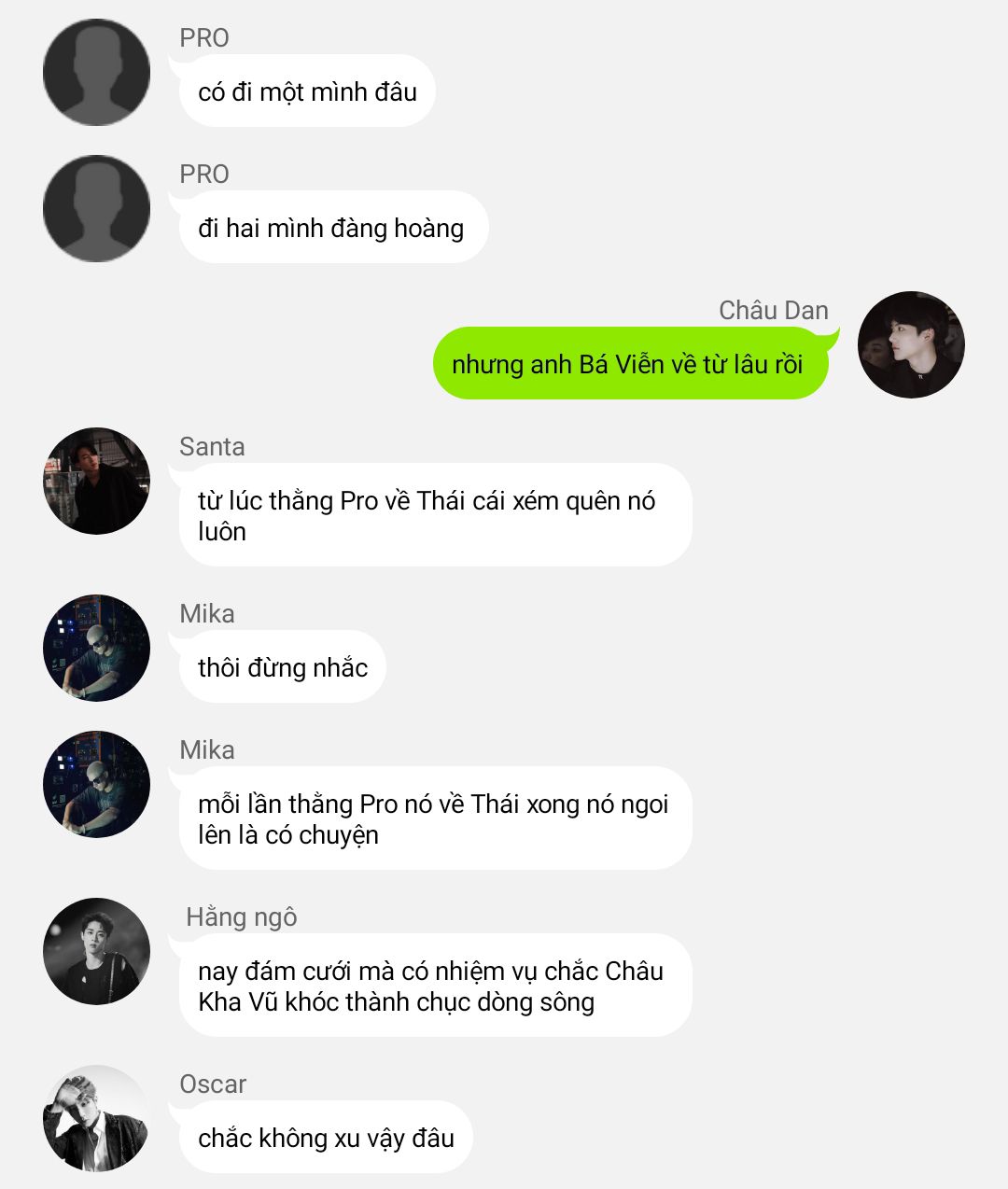
Task: Select the 'có đi một mình đâu' message bubble
Action: [307, 91]
